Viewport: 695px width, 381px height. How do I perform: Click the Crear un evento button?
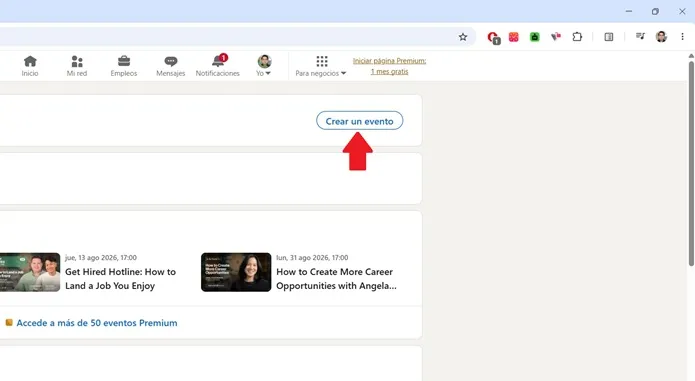(x=359, y=121)
